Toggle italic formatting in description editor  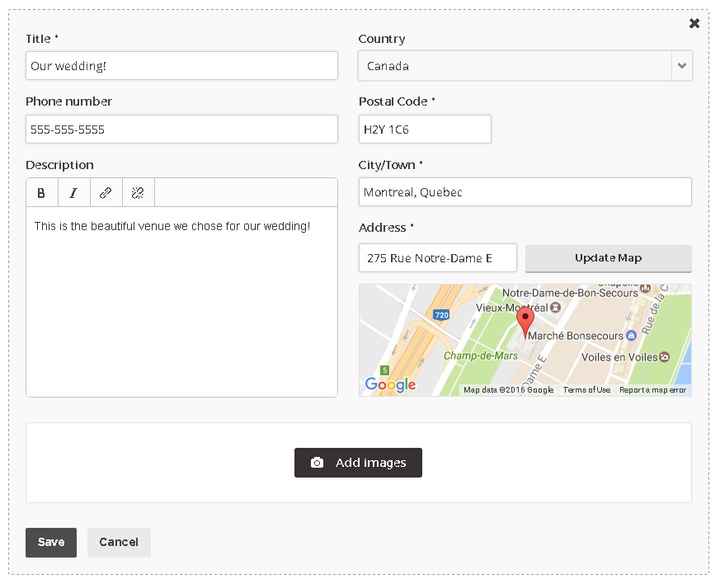[x=74, y=193]
